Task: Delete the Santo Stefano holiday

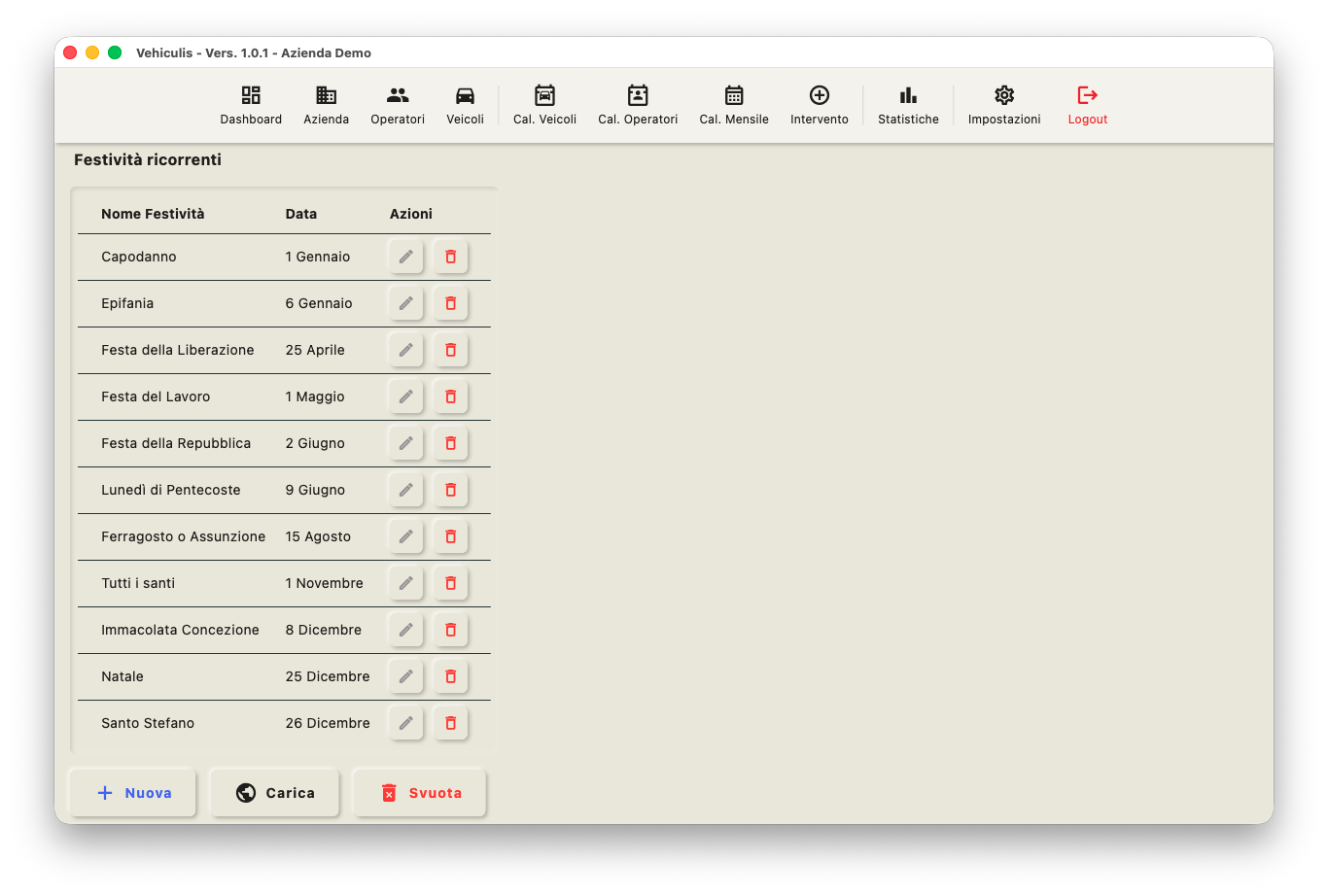Action: (451, 723)
